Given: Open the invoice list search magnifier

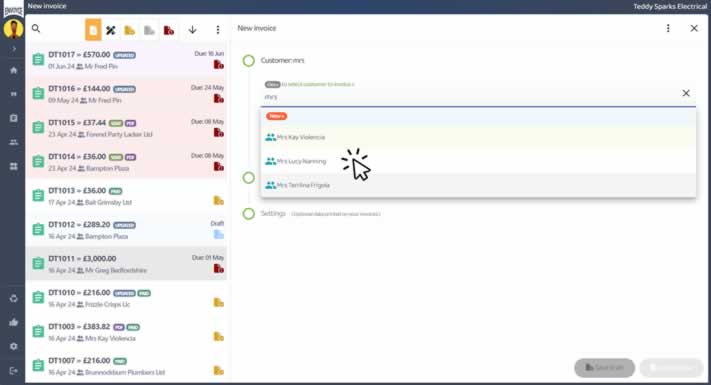Looking at the screenshot, I should (36, 29).
